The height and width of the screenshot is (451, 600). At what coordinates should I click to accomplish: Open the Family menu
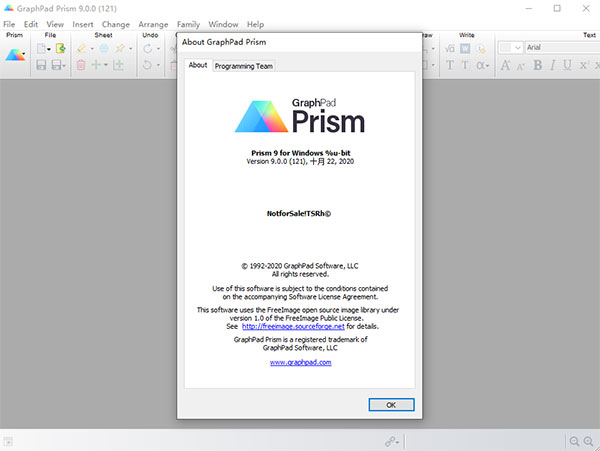tap(187, 23)
